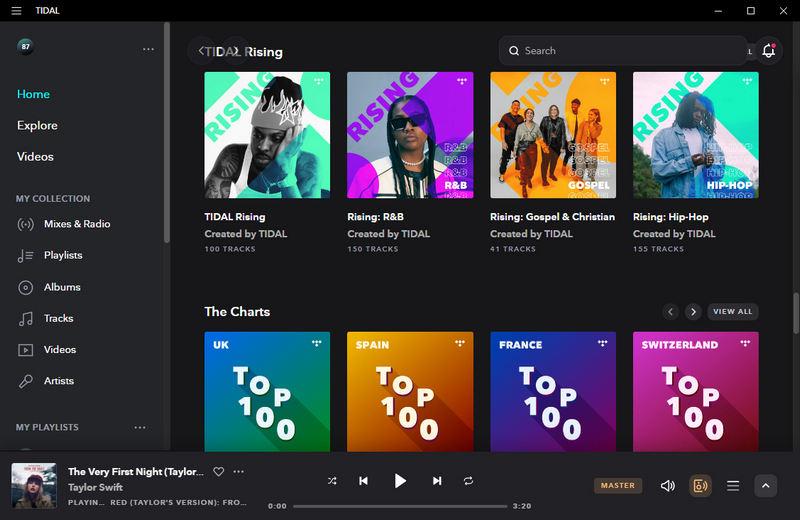Open the UK Top 100 chart

(267, 391)
